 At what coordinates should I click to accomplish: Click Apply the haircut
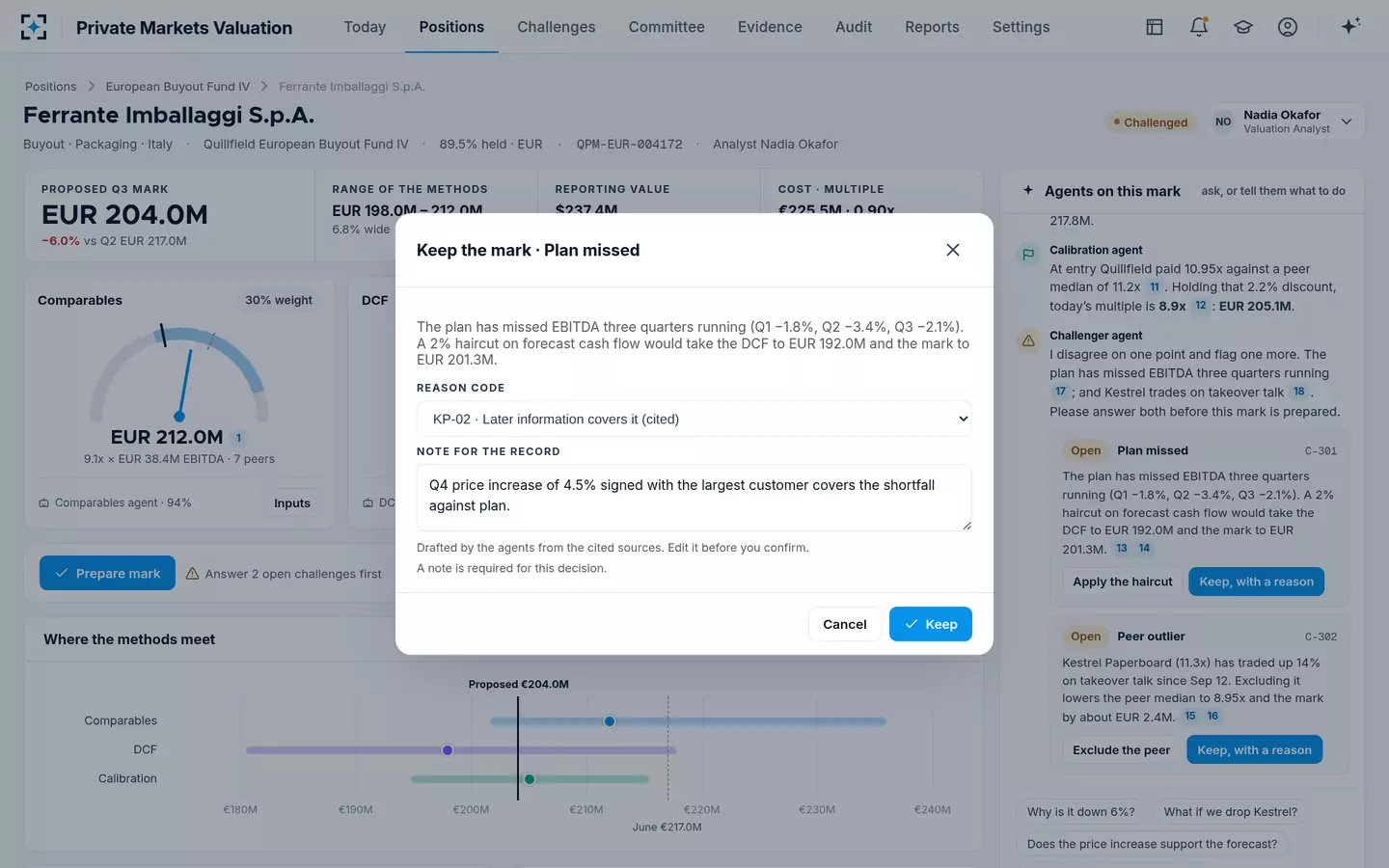(1123, 582)
